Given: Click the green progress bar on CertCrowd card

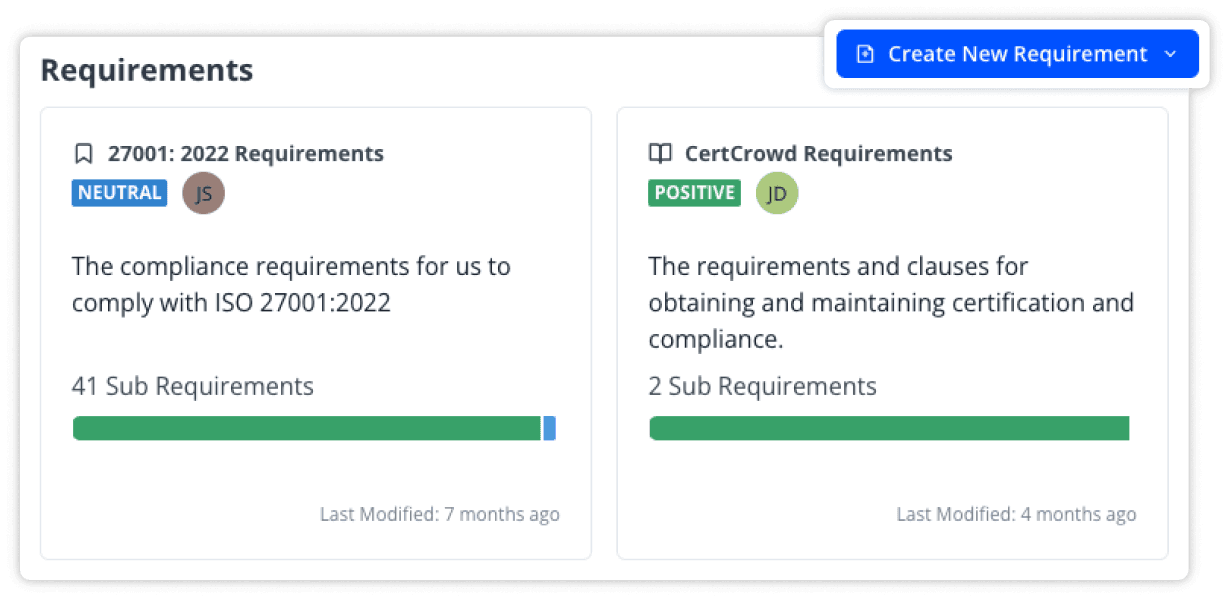Looking at the screenshot, I should 889,428.
